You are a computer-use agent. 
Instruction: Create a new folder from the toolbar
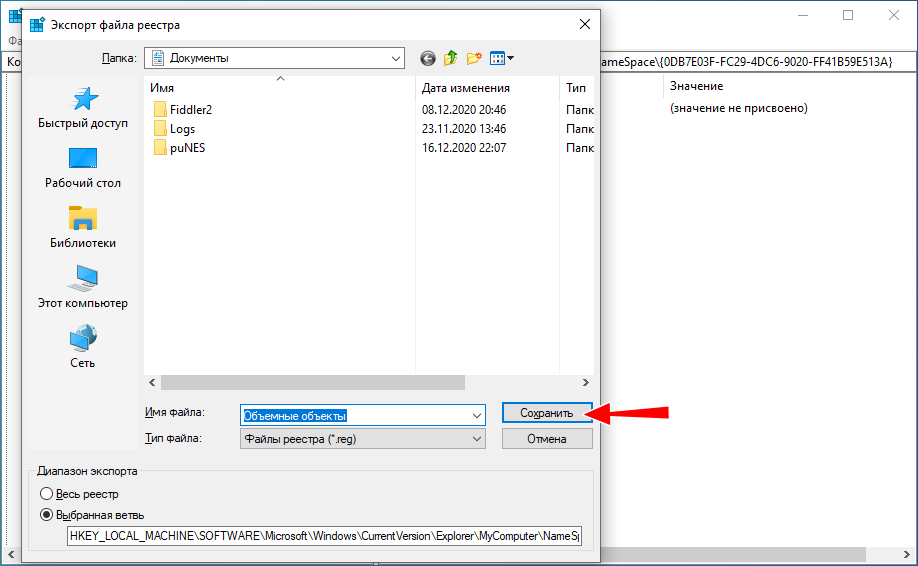(474, 58)
